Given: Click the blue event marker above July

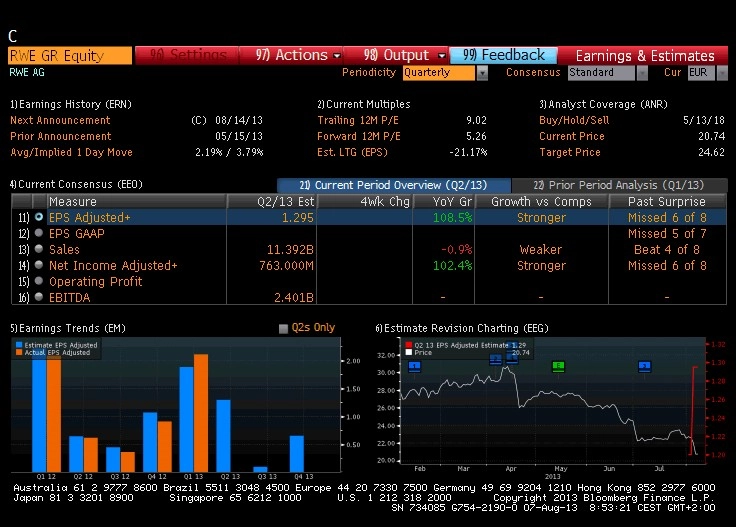Looking at the screenshot, I should pos(645,366).
